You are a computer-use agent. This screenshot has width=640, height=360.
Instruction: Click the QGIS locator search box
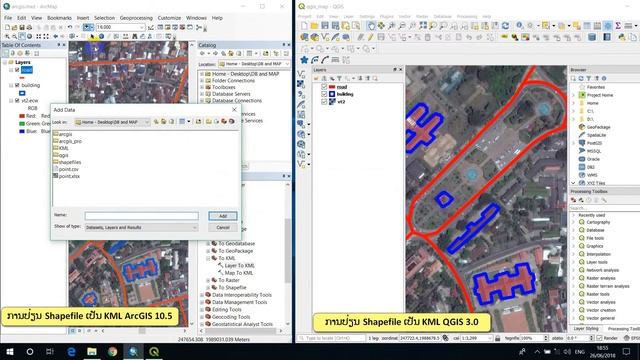coord(331,338)
